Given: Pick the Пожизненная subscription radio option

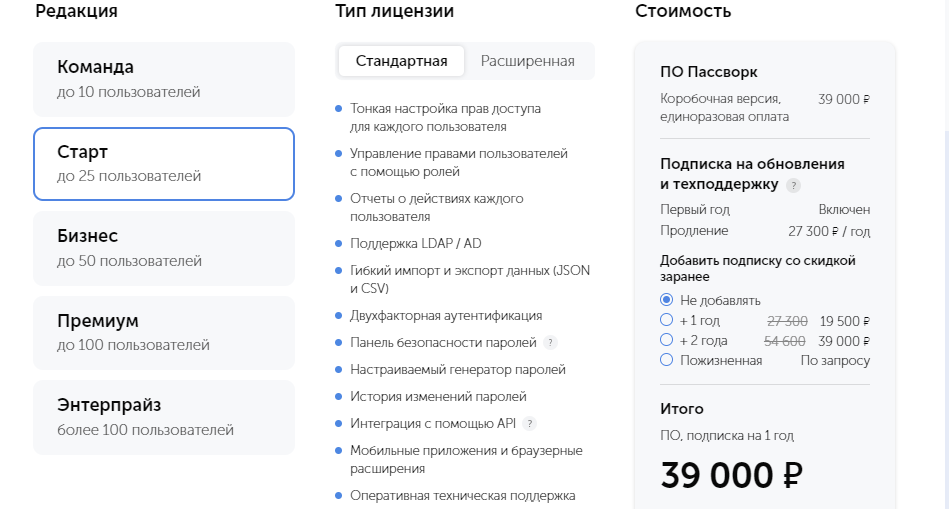Looking at the screenshot, I should 667,361.
